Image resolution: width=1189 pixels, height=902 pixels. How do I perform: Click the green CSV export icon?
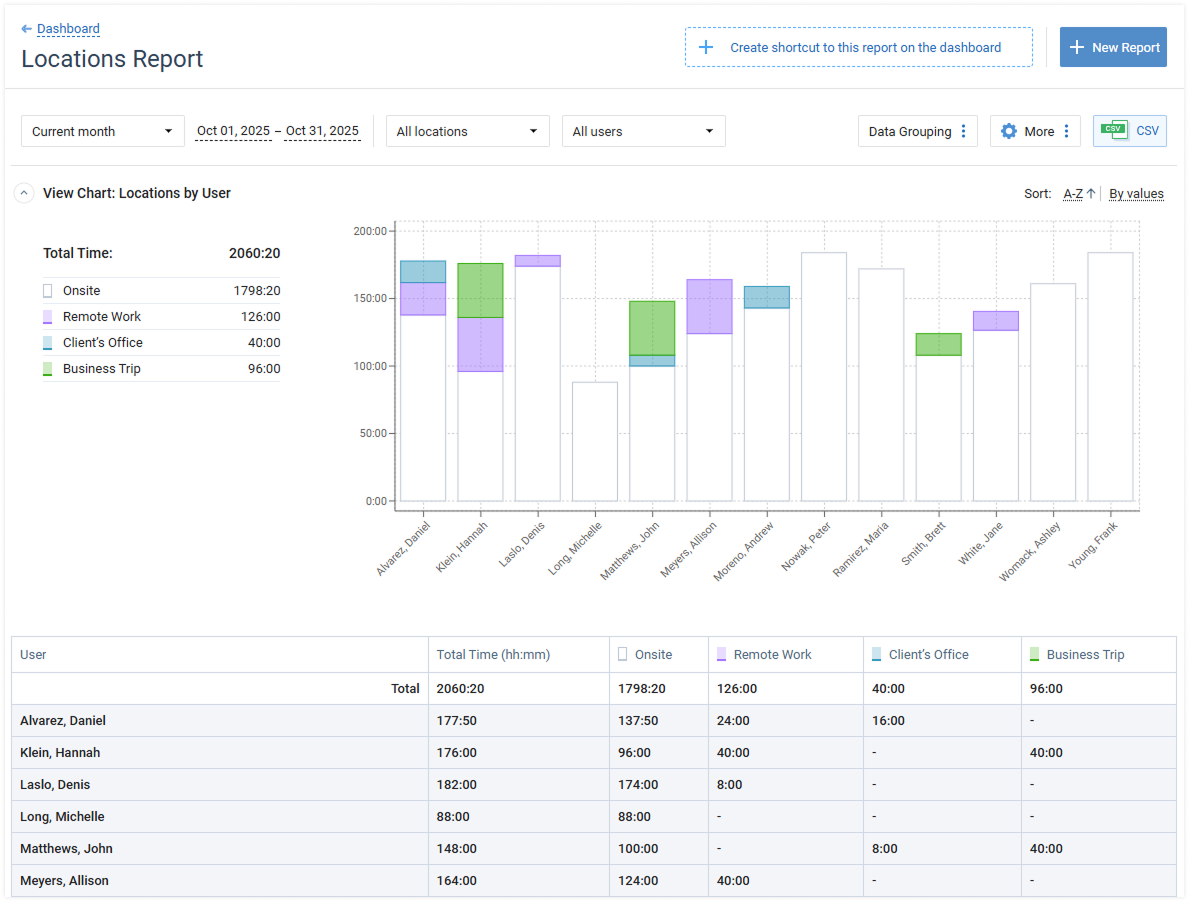pos(1113,130)
